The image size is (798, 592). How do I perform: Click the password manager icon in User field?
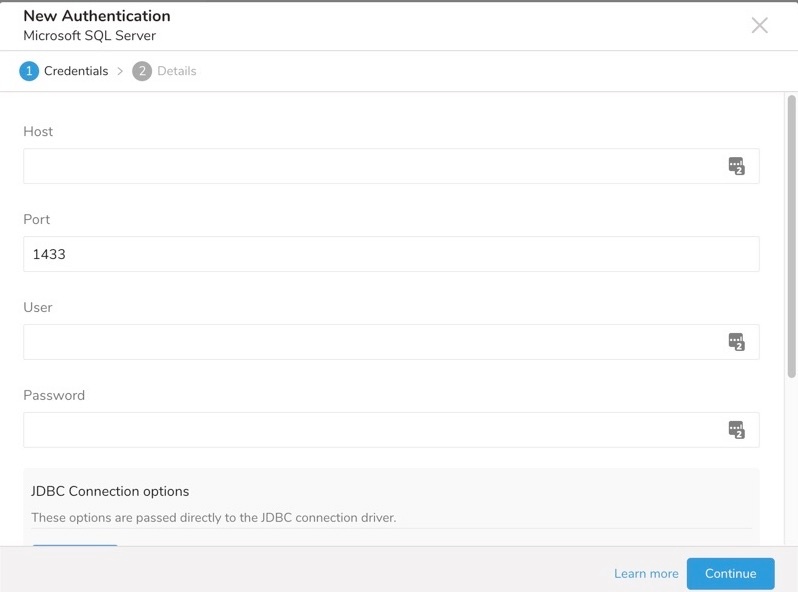click(737, 342)
